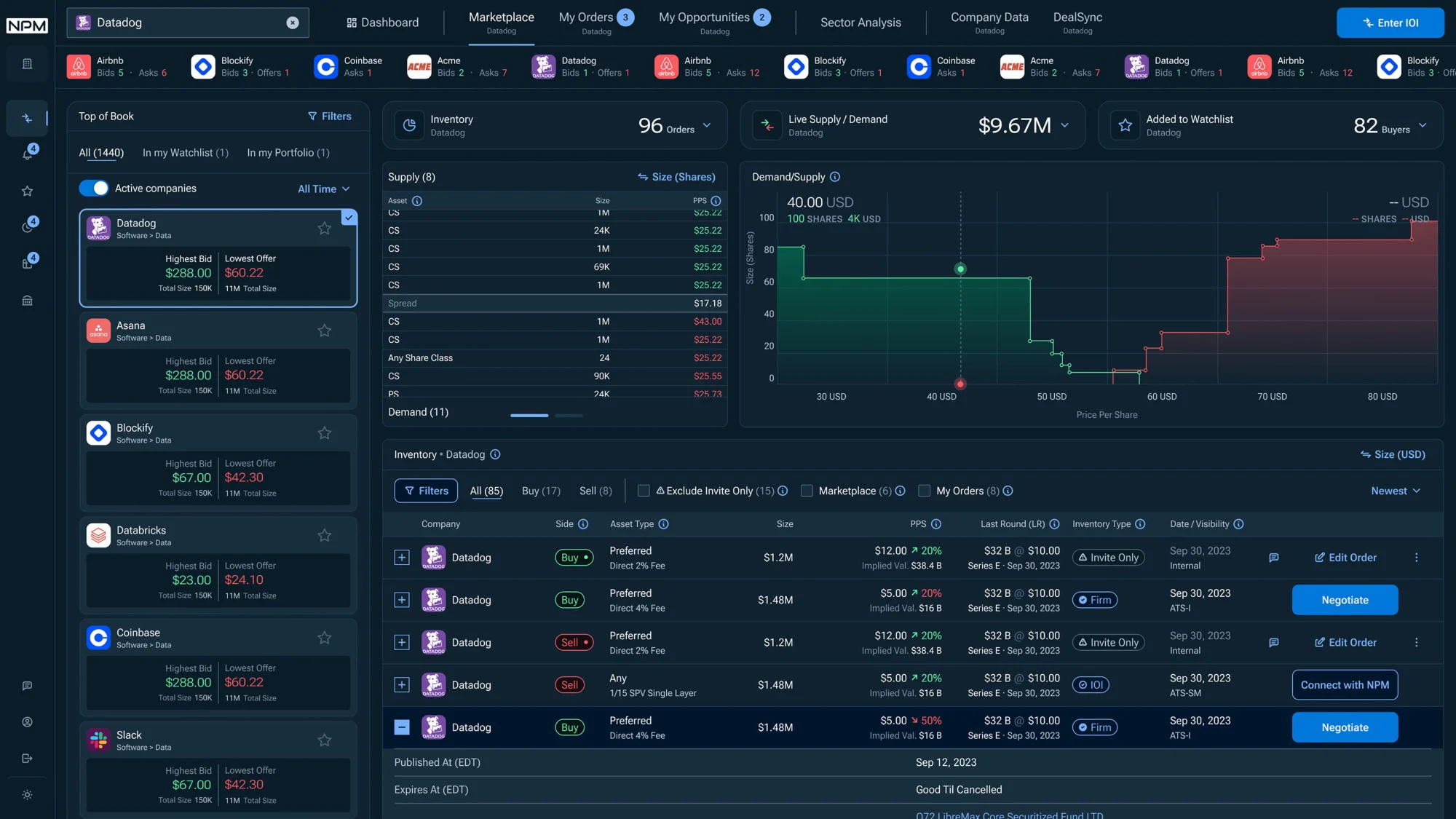Click the Enter IOI button

1390,23
